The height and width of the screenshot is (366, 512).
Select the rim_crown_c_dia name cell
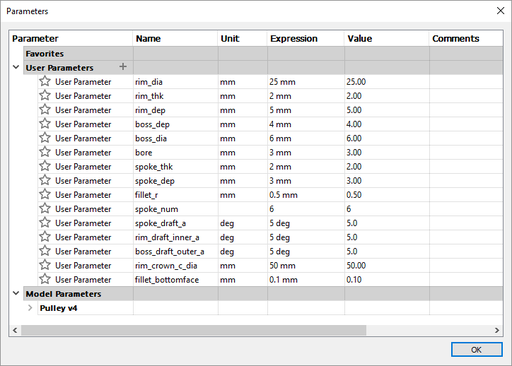tap(176, 265)
